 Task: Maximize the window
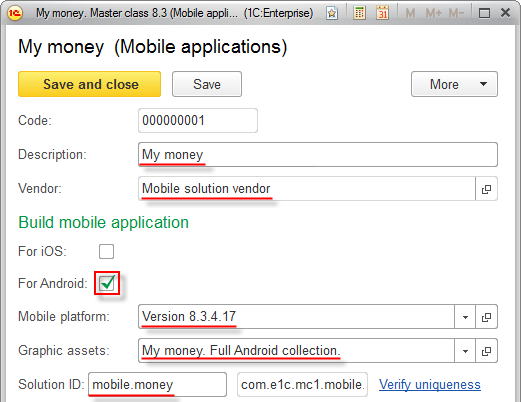[x=484, y=13]
